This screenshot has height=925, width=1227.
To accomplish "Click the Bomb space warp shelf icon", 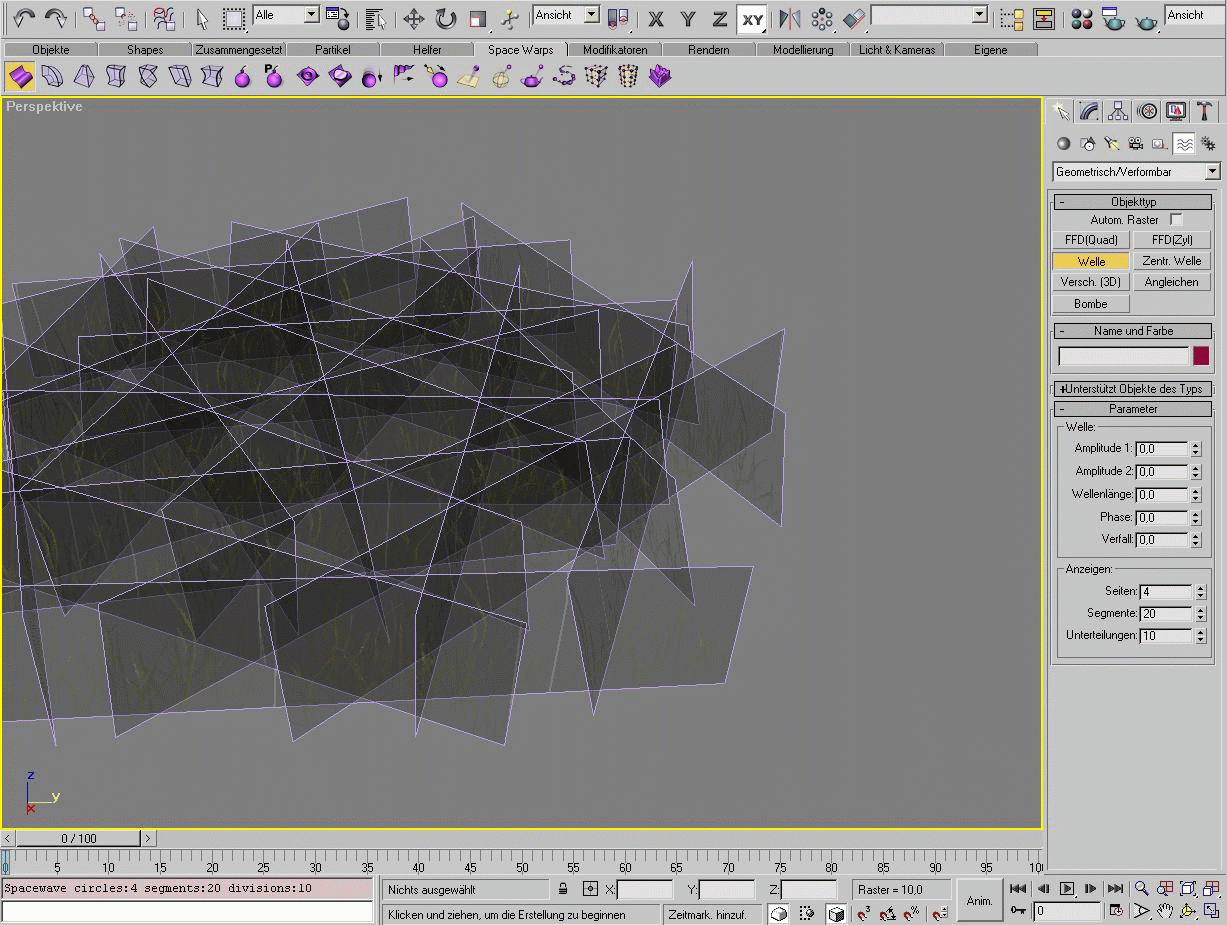I will (243, 77).
